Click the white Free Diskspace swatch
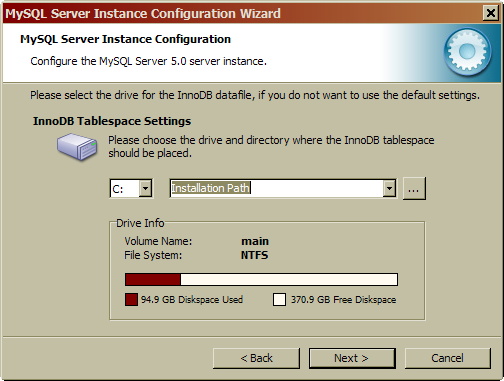Image resolution: width=504 pixels, height=381 pixels. point(279,299)
